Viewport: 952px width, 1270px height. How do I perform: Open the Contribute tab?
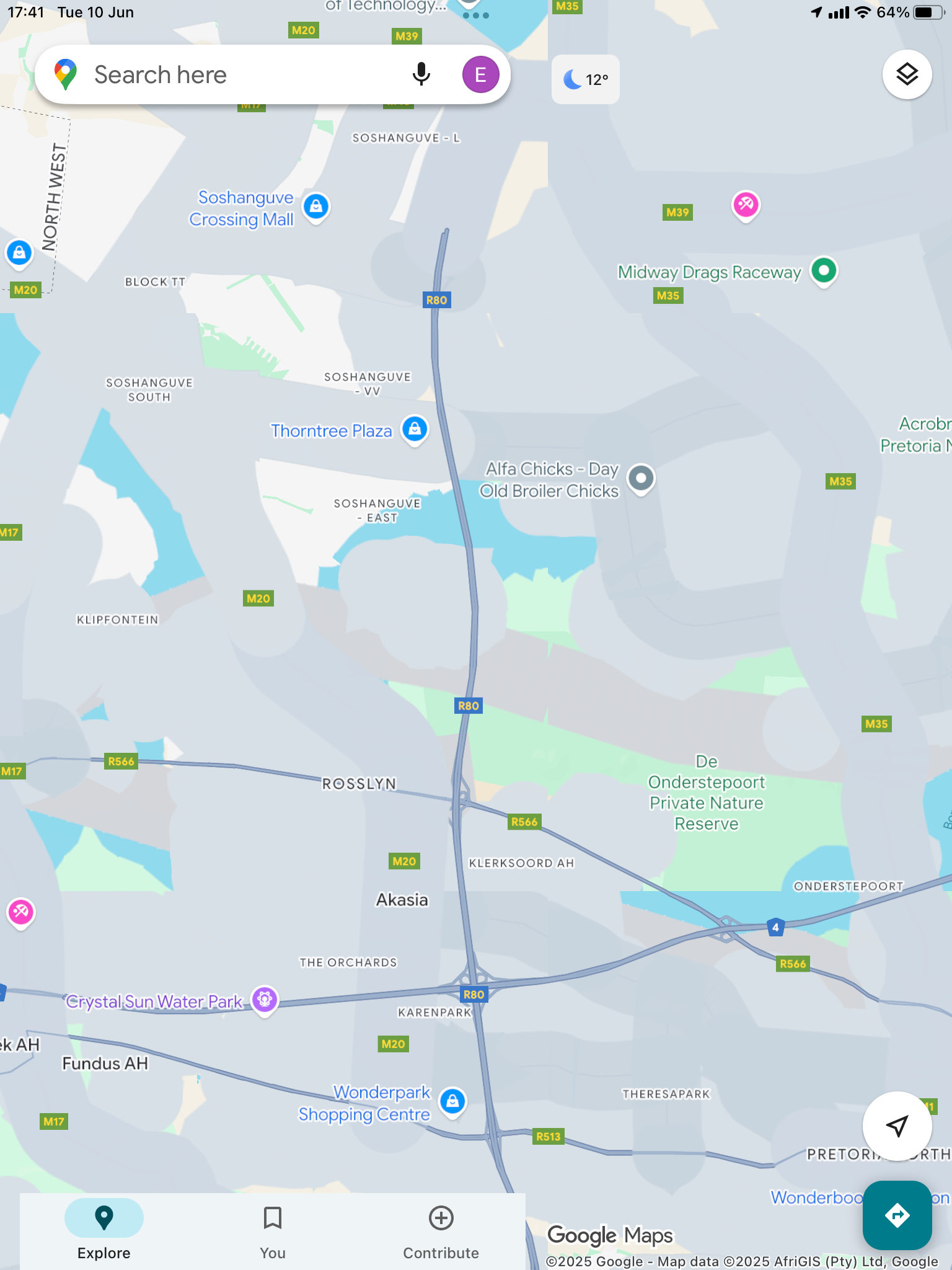pos(441,1230)
